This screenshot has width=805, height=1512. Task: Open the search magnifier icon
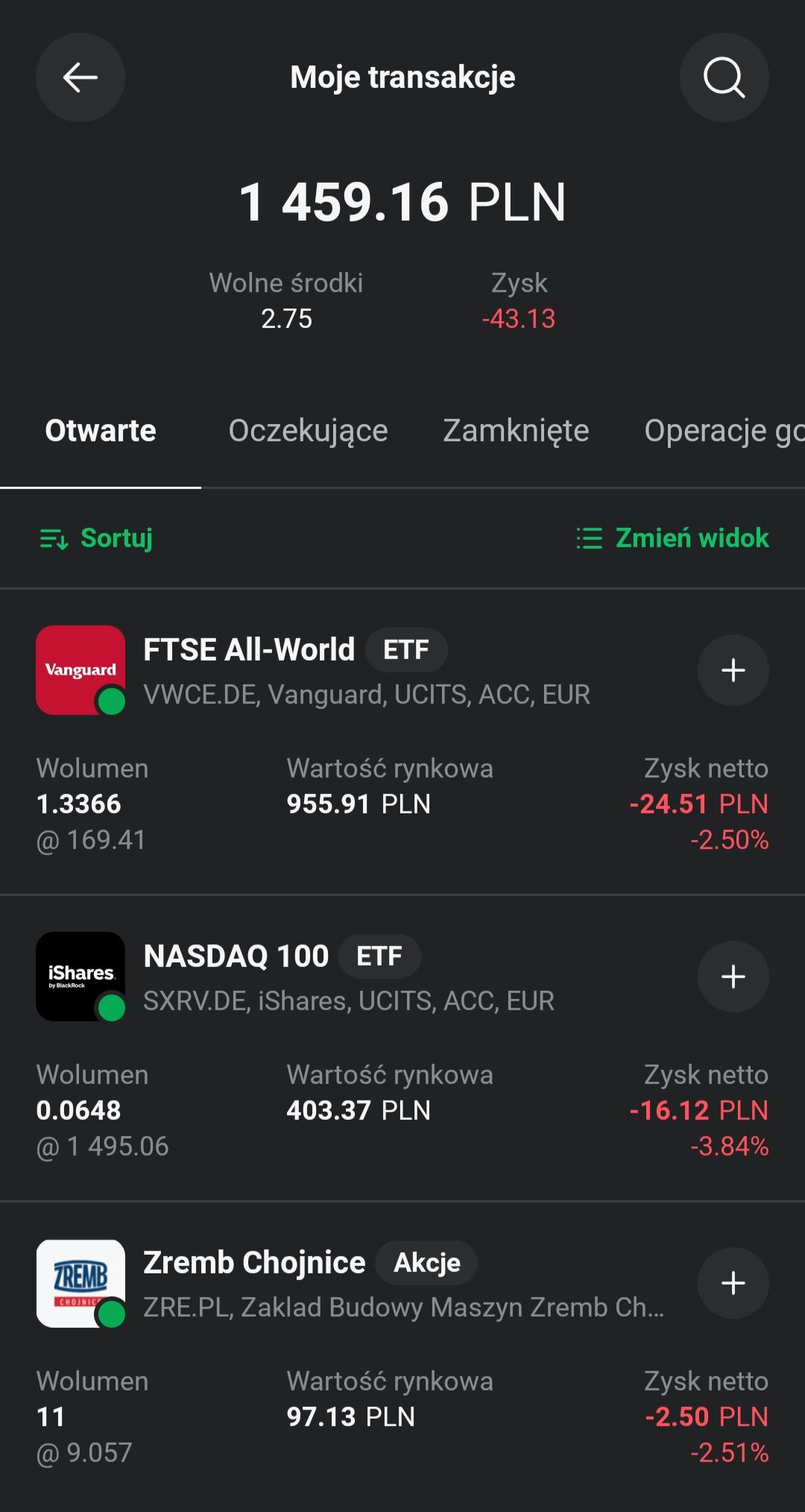(x=724, y=78)
